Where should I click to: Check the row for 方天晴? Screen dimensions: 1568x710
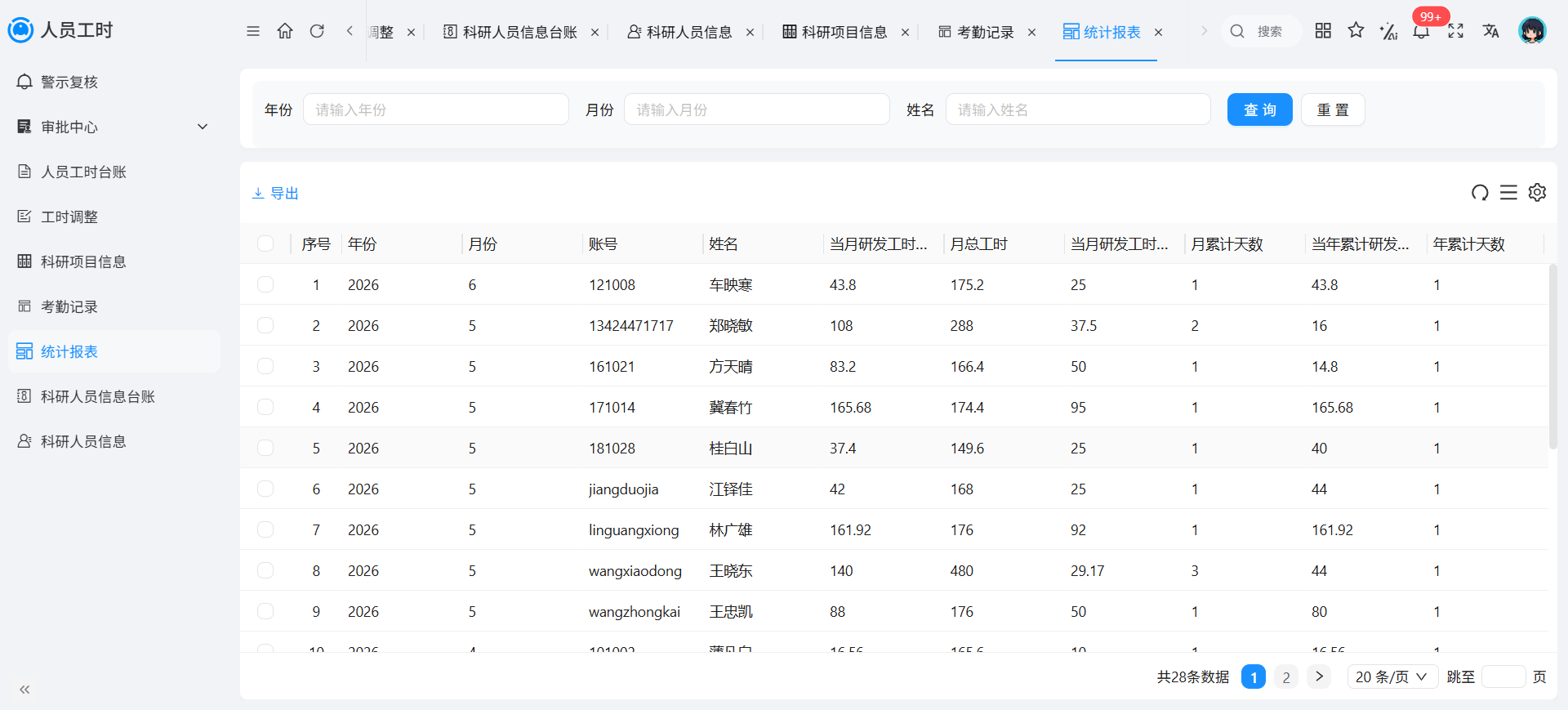tap(265, 366)
